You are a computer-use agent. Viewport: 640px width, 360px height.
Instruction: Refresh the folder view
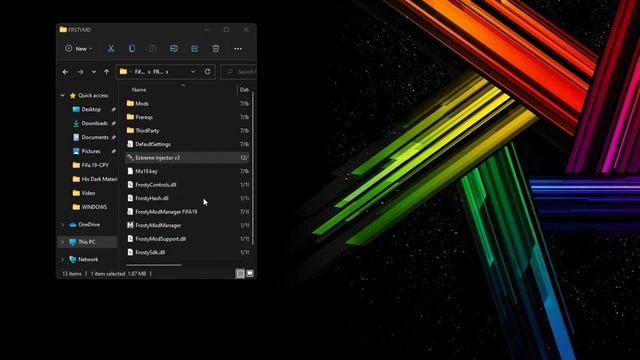(x=207, y=72)
